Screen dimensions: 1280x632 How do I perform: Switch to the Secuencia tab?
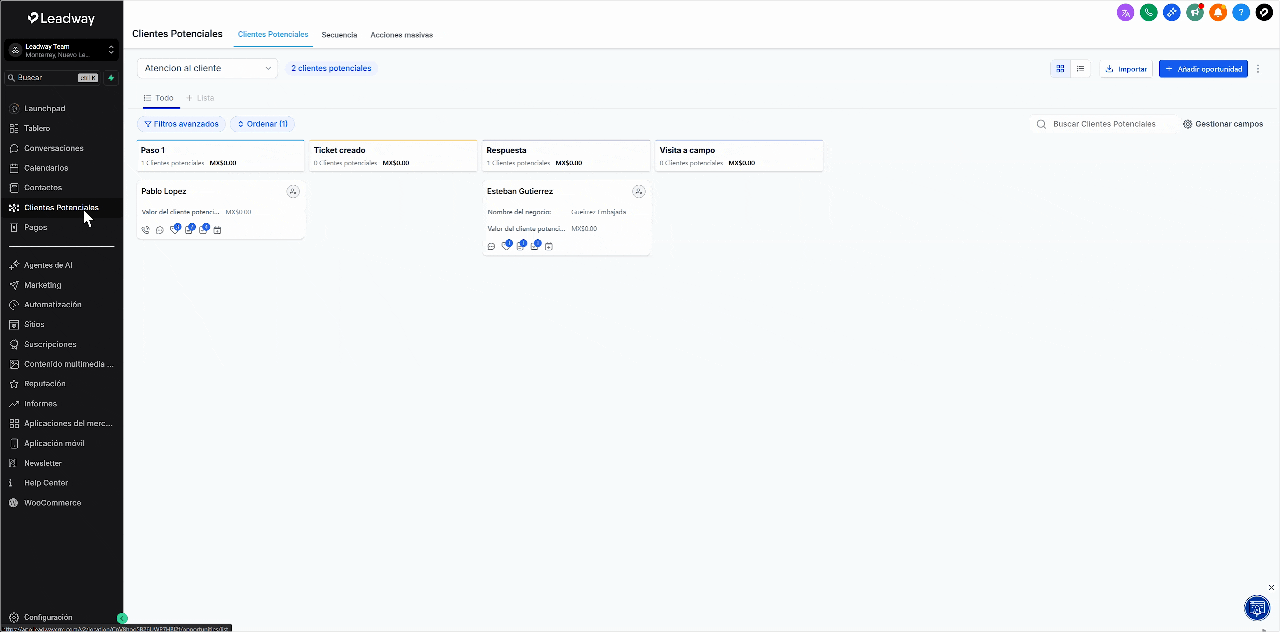point(339,35)
